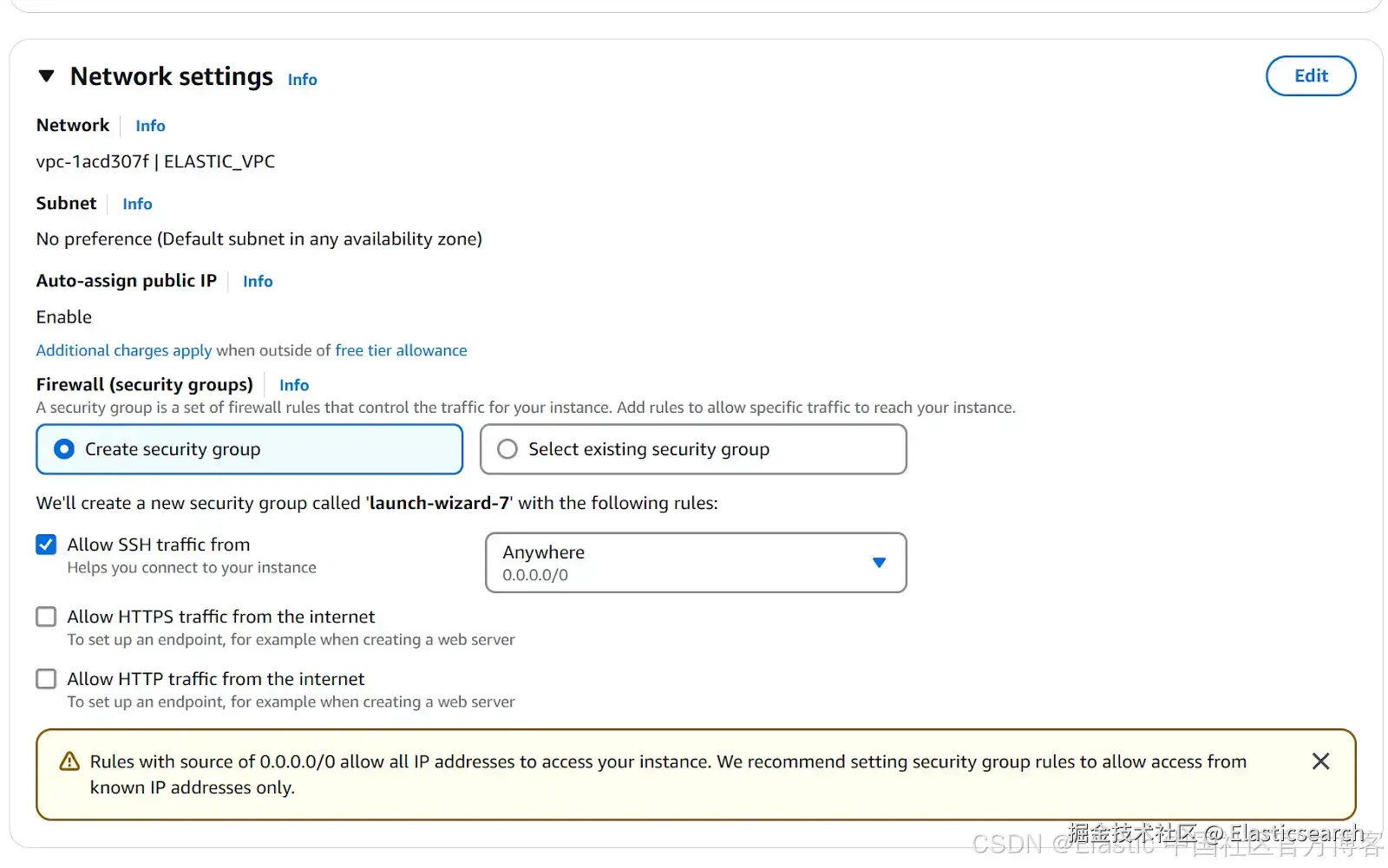Collapse the Network settings section triangle

pos(47,76)
